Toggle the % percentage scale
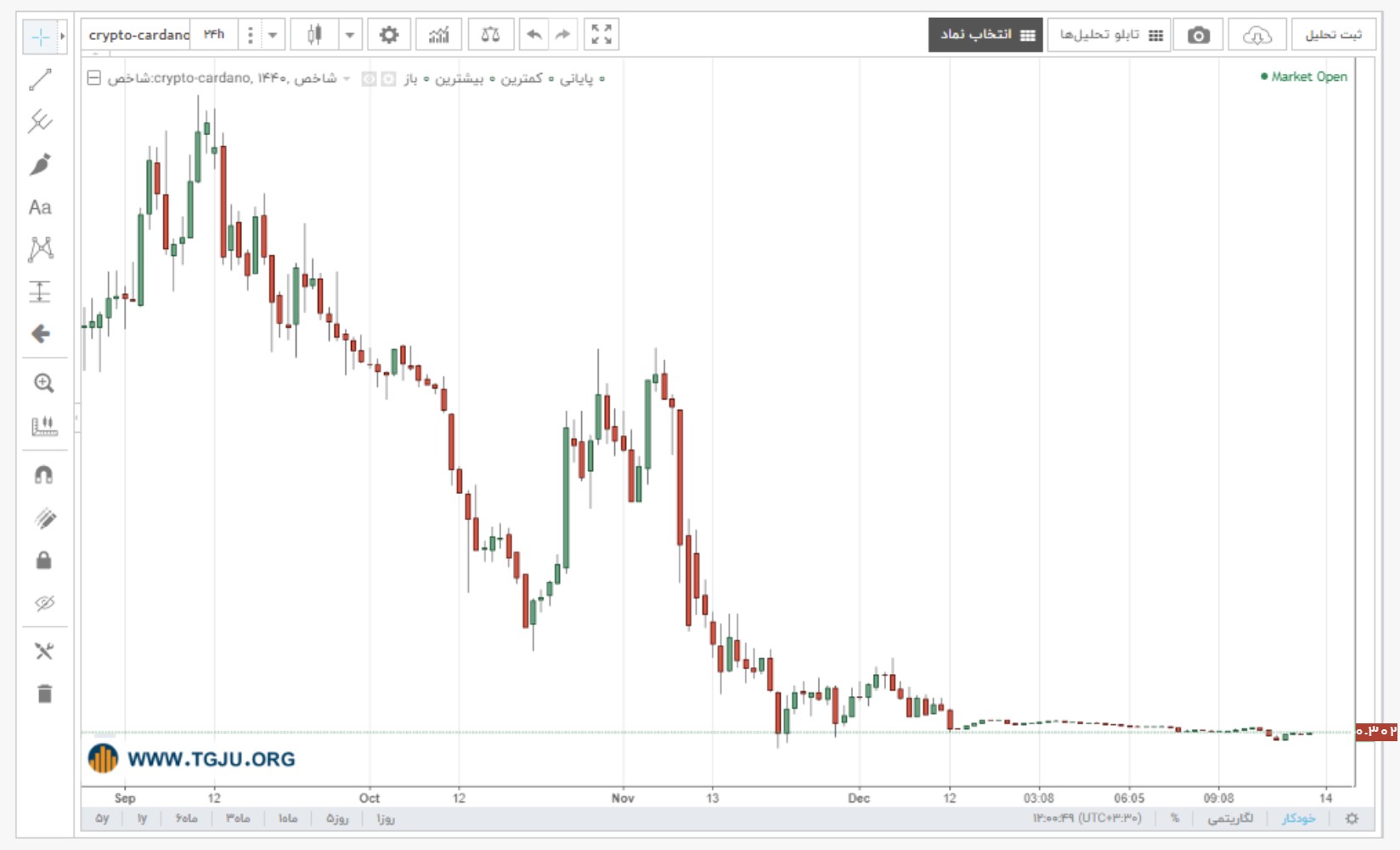1400x850 pixels. [1175, 819]
